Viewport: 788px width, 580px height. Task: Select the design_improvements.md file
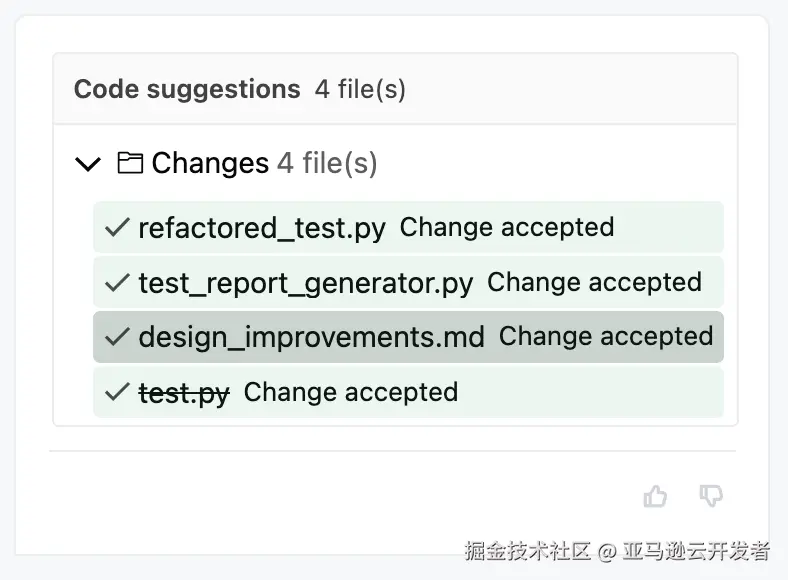pos(311,337)
